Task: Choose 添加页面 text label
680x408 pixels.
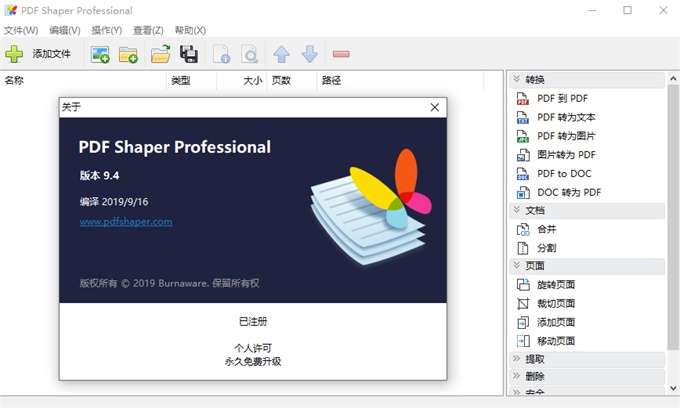Action: (x=556, y=322)
